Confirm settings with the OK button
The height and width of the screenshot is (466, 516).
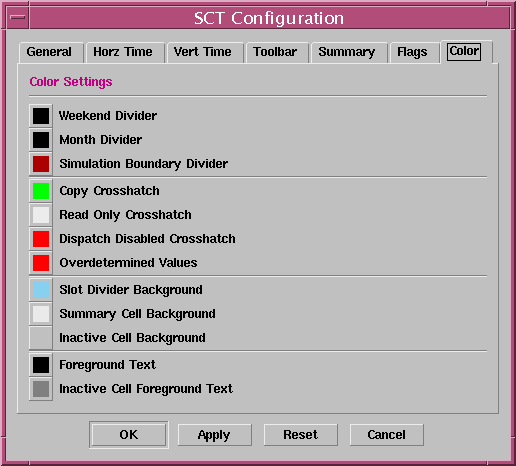(129, 435)
